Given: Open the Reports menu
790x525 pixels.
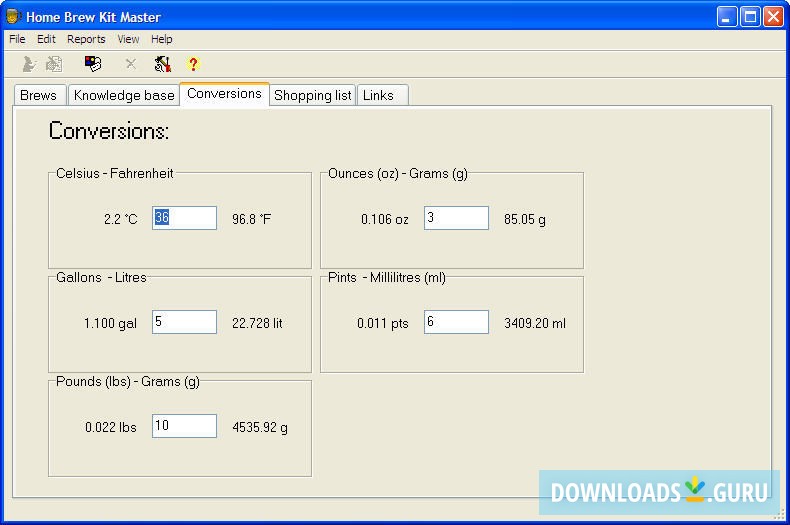Looking at the screenshot, I should 86,39.
